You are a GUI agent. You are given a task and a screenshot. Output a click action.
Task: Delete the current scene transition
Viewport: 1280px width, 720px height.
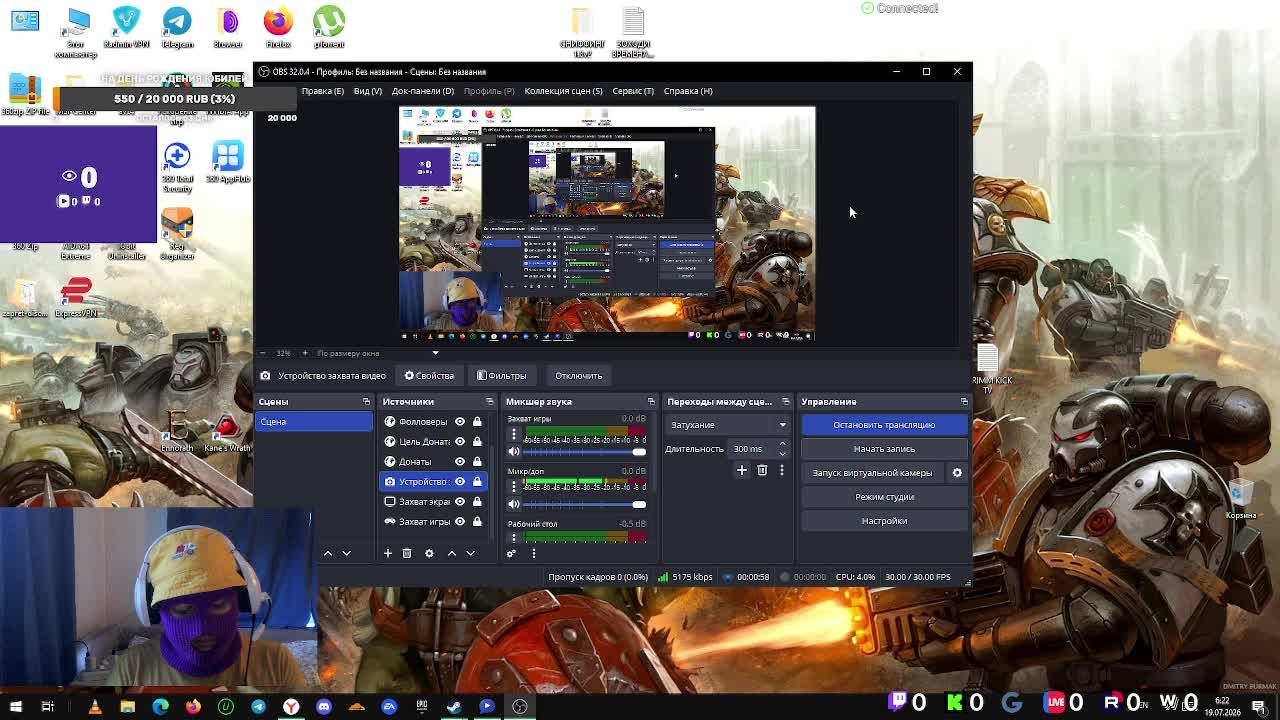tap(762, 470)
